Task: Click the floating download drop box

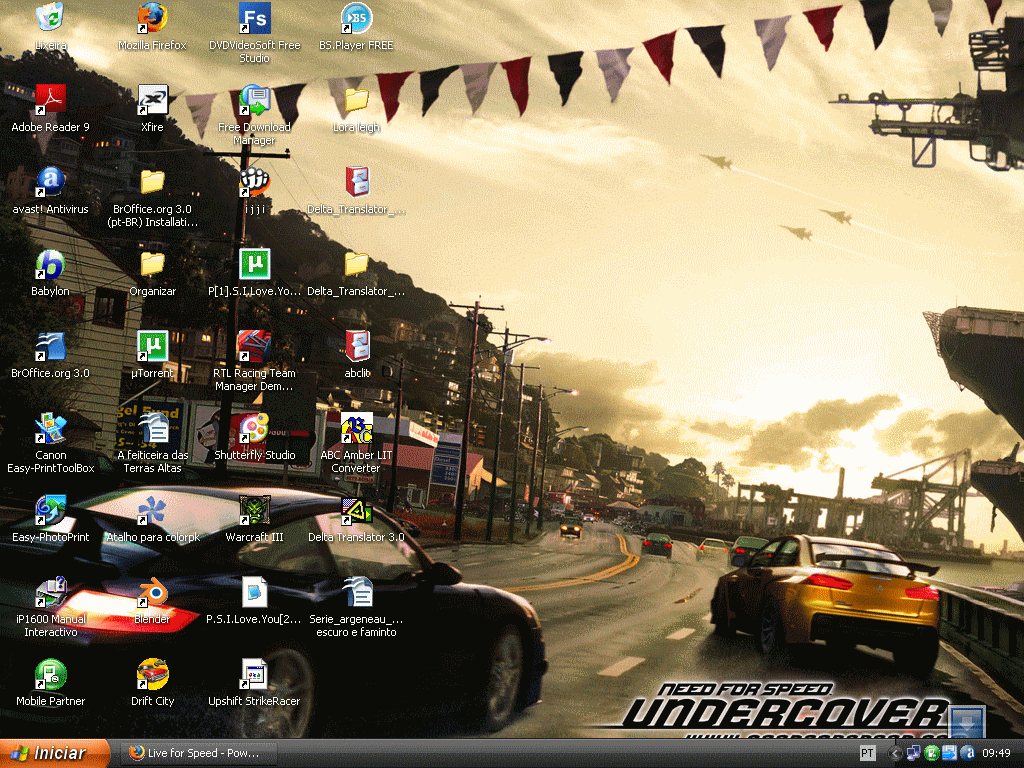Action: 967,722
